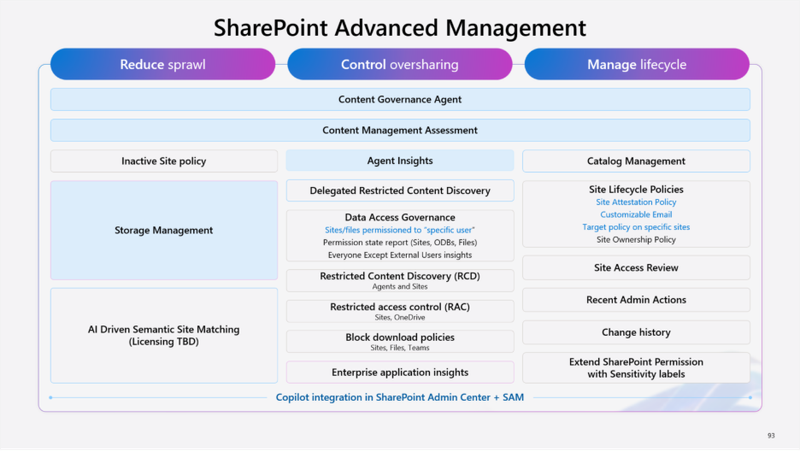800x451 pixels.
Task: Click the Site Attestation Policy link
Action: pos(636,202)
